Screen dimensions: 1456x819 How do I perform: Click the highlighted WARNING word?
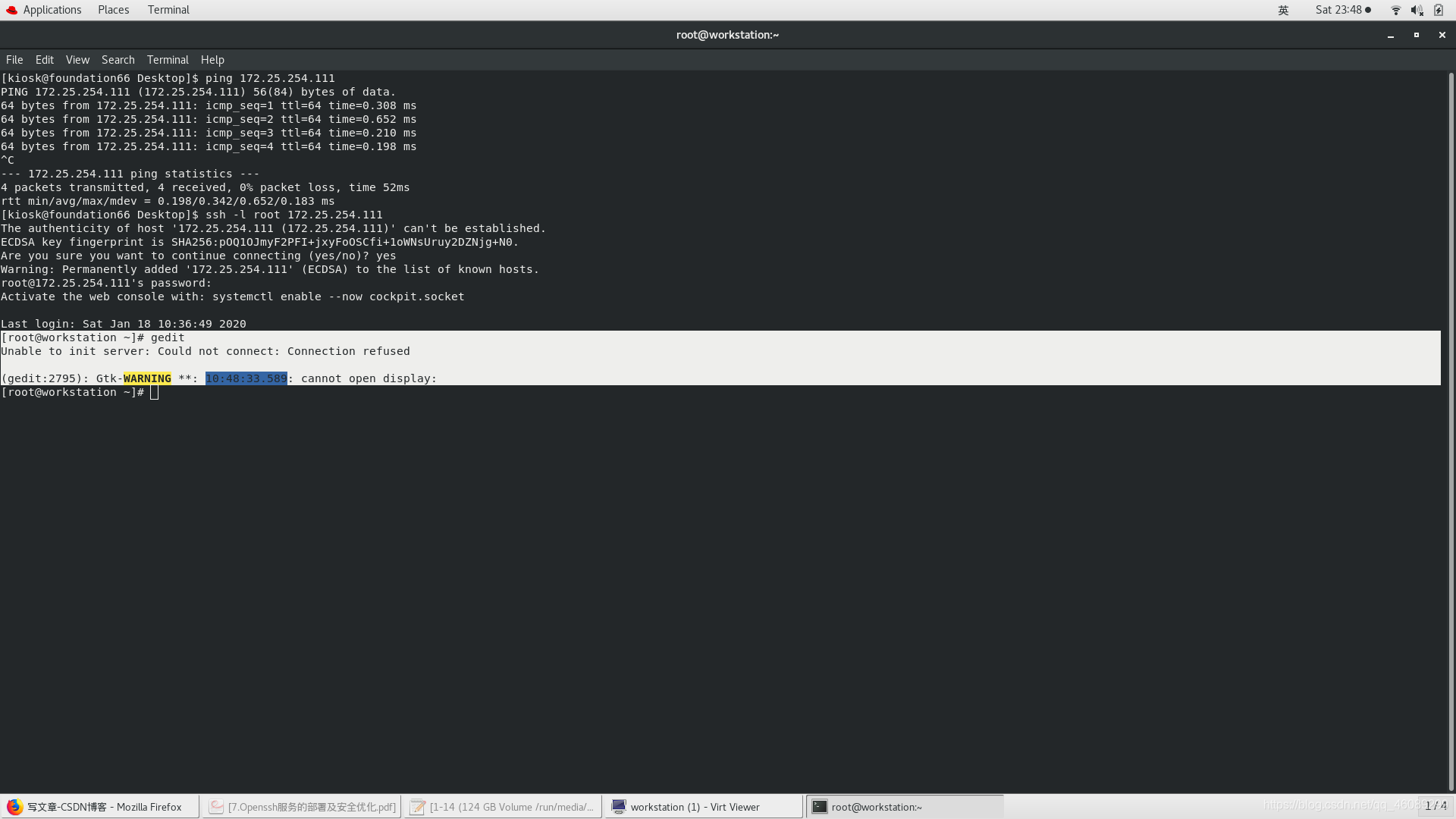click(x=147, y=378)
